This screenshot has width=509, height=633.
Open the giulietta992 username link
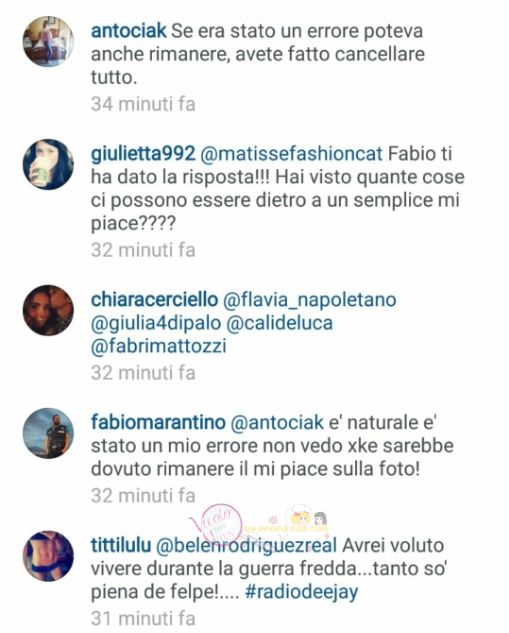tap(143, 154)
